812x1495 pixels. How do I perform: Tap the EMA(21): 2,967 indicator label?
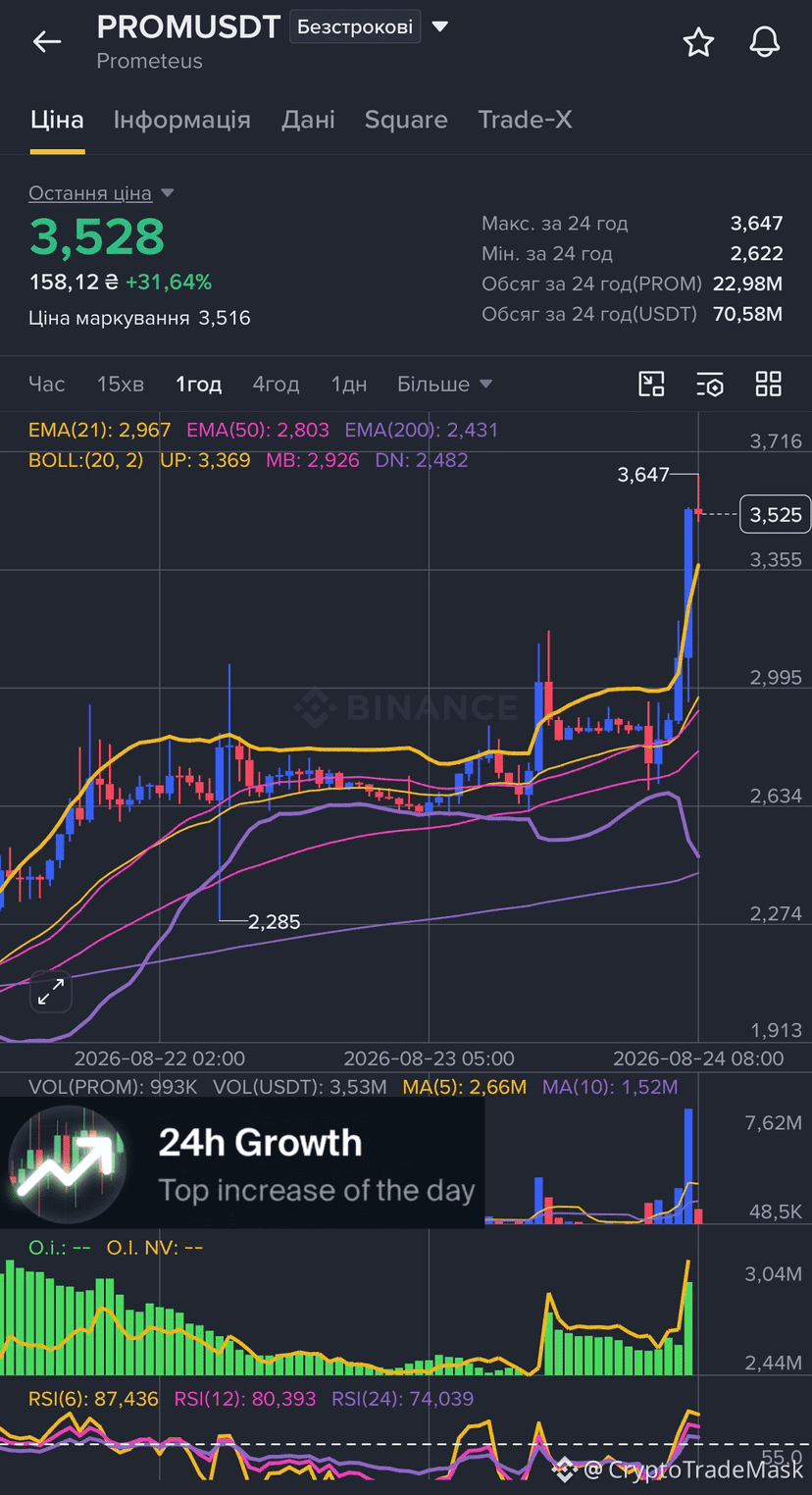[100, 430]
